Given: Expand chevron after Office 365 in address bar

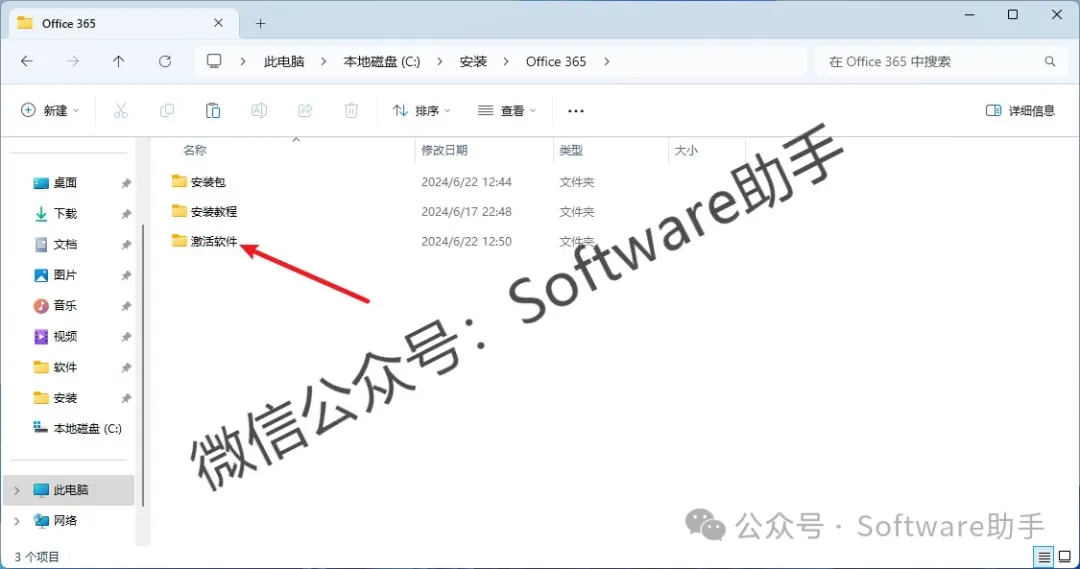Looking at the screenshot, I should 606,61.
